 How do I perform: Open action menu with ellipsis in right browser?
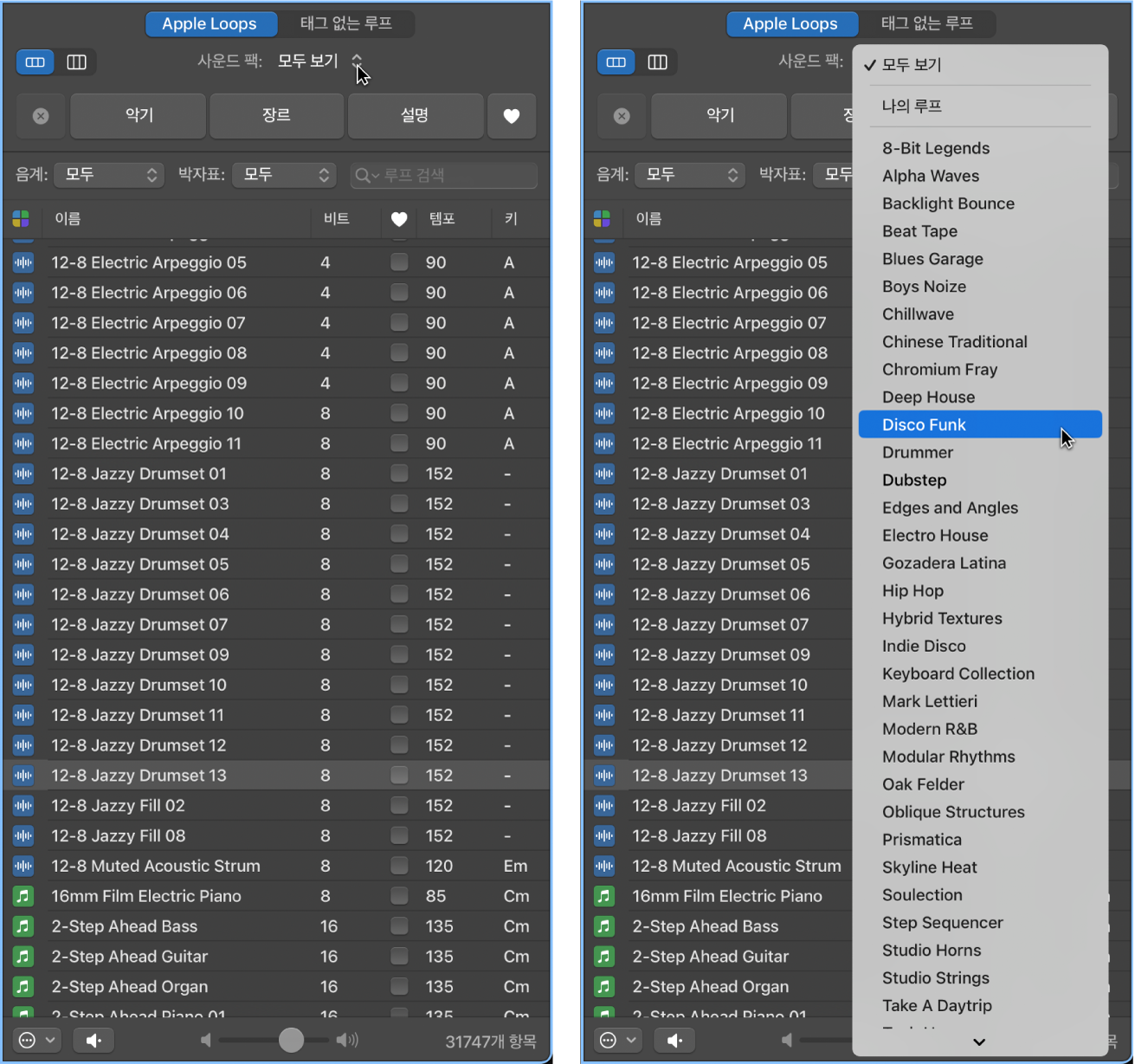tap(618, 1040)
